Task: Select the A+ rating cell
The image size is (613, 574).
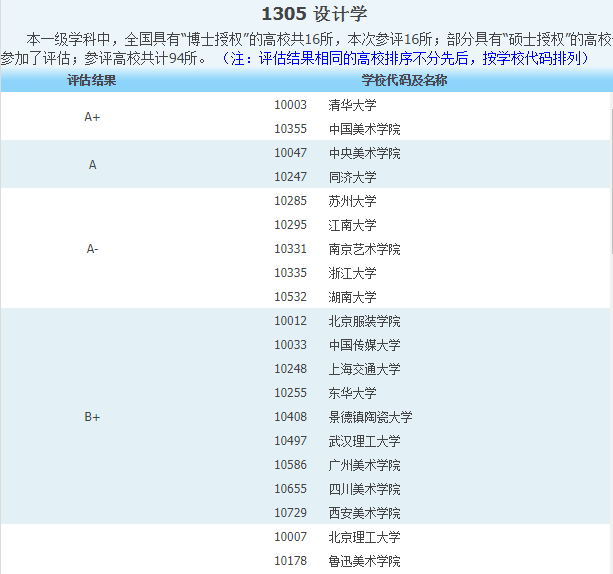Action: [x=92, y=117]
